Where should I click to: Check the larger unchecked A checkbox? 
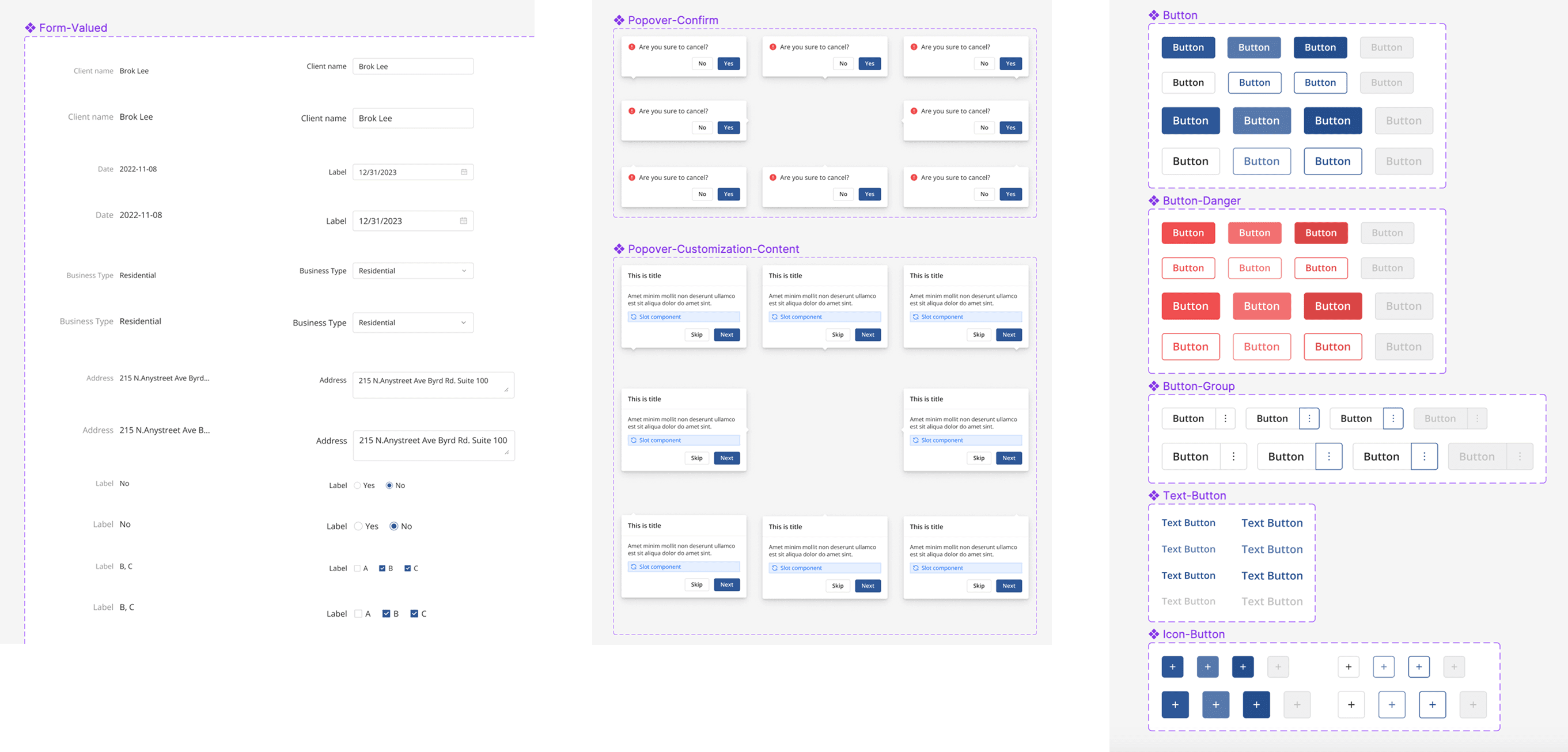click(x=358, y=614)
